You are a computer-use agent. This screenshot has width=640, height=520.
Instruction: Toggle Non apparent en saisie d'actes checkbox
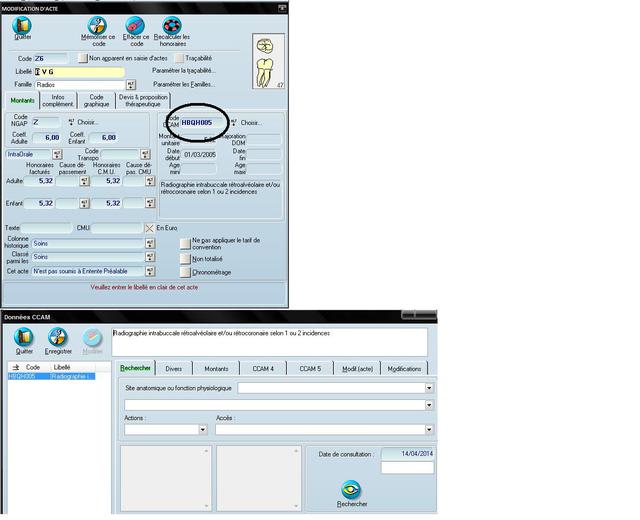[x=83, y=59]
